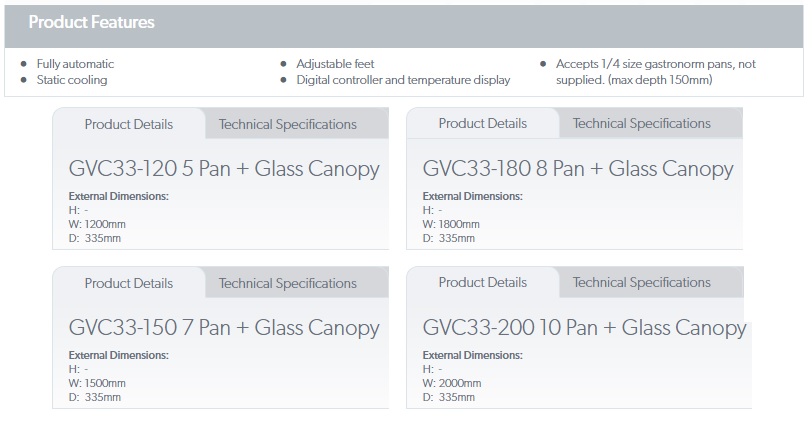Click GVC33-200 10 Pan + Glass Canopy title
Image resolution: width=812 pixels, height=424 pixels.
tap(584, 328)
